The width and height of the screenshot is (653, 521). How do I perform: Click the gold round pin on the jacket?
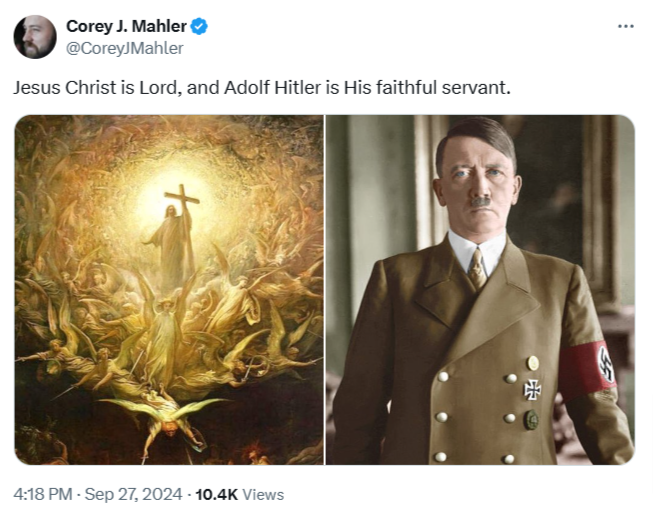pos(533,363)
